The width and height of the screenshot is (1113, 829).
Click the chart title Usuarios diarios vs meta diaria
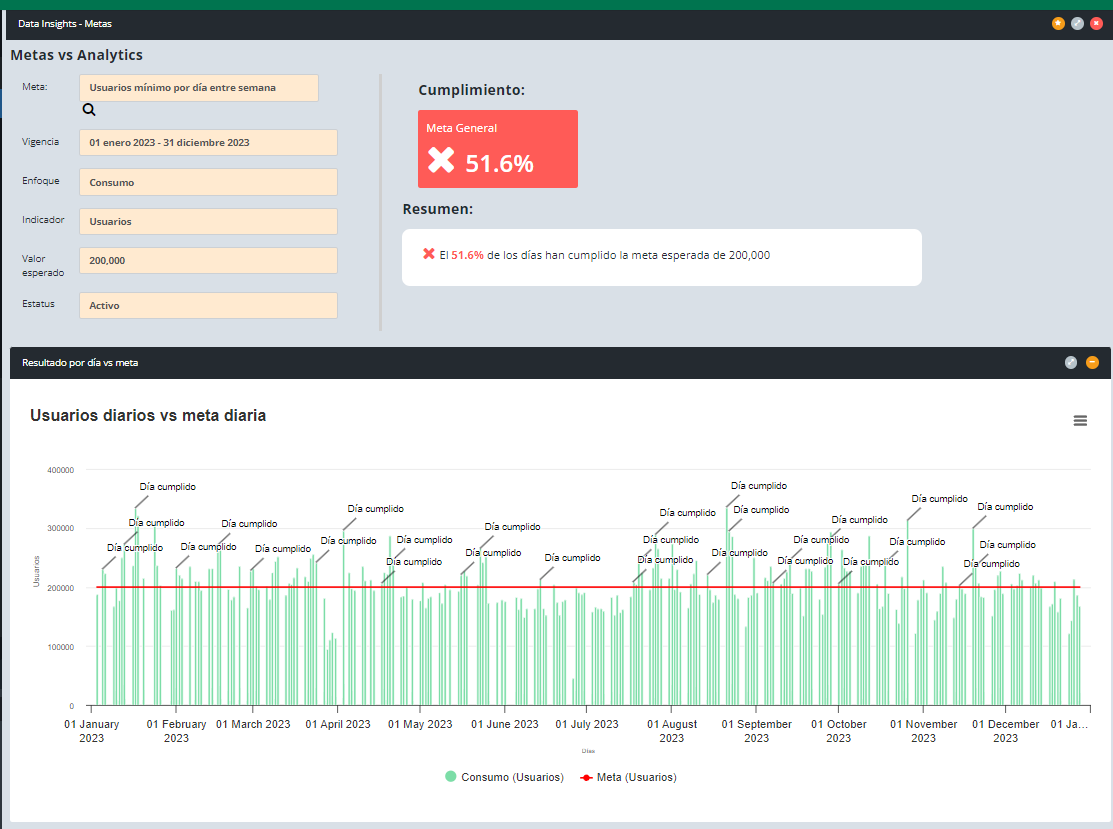pos(148,415)
